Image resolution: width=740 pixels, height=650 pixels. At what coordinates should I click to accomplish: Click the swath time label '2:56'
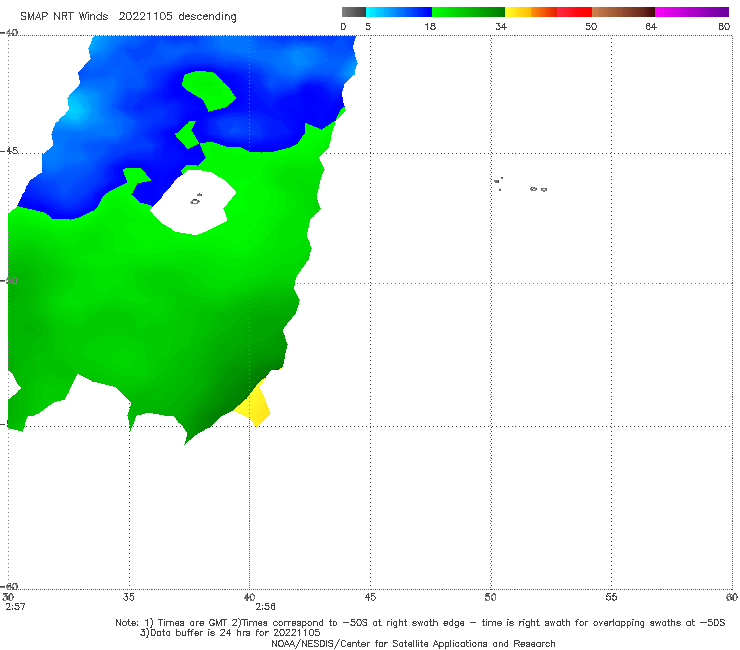click(266, 607)
